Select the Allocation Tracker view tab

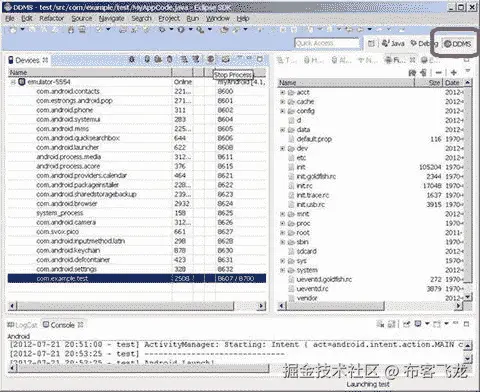point(341,60)
